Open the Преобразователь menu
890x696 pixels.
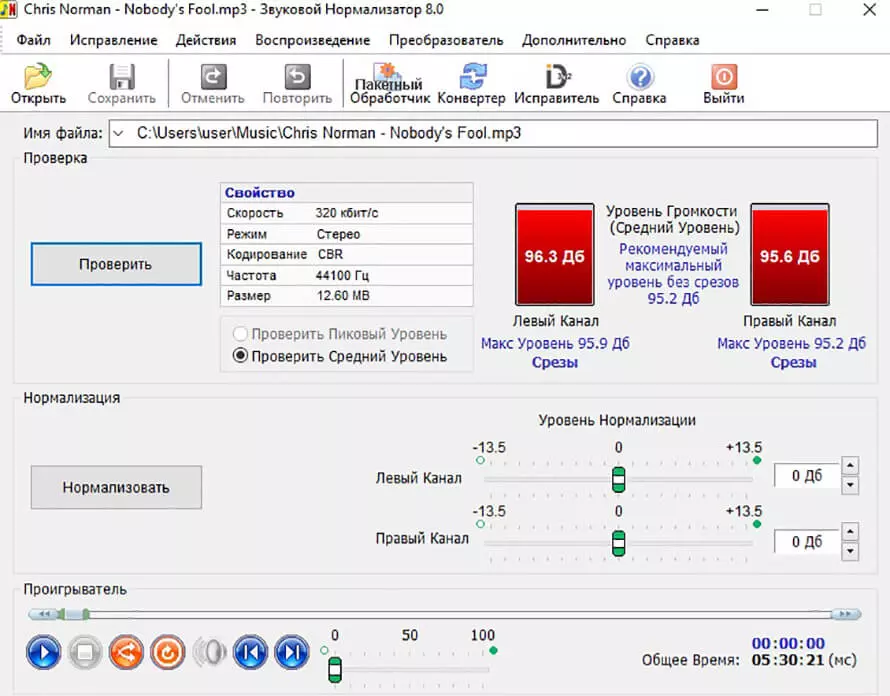[x=446, y=40]
